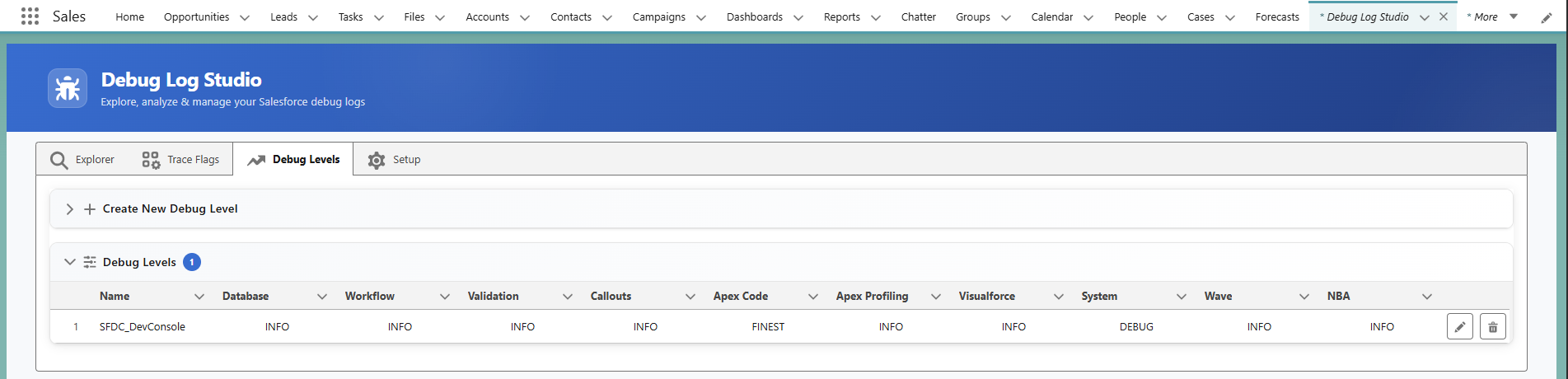Open the Groups dropdown chevron
The width and height of the screenshot is (1568, 379).
tap(1006, 17)
